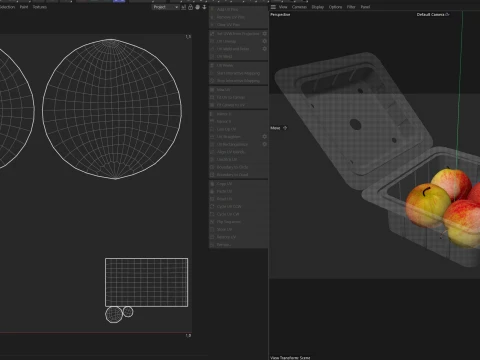
Task: Click Line Up UV icon
Action: [212, 129]
